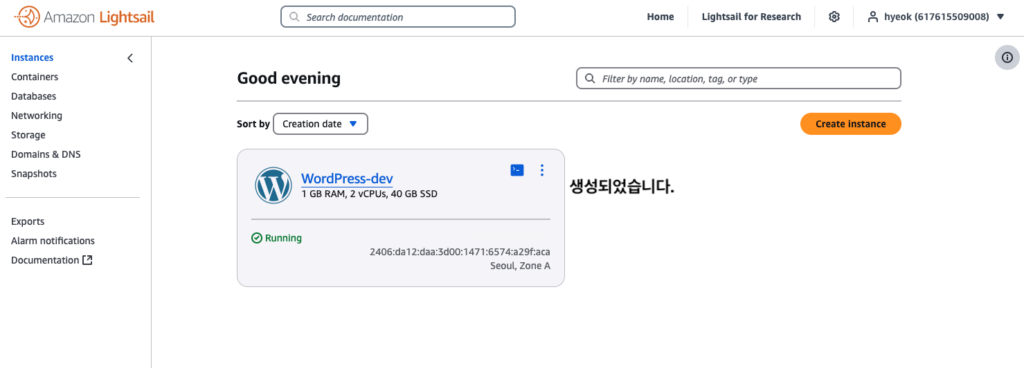Open Alarm notifications in the sidebar
Image resolution: width=1024 pixels, height=368 pixels.
53,241
